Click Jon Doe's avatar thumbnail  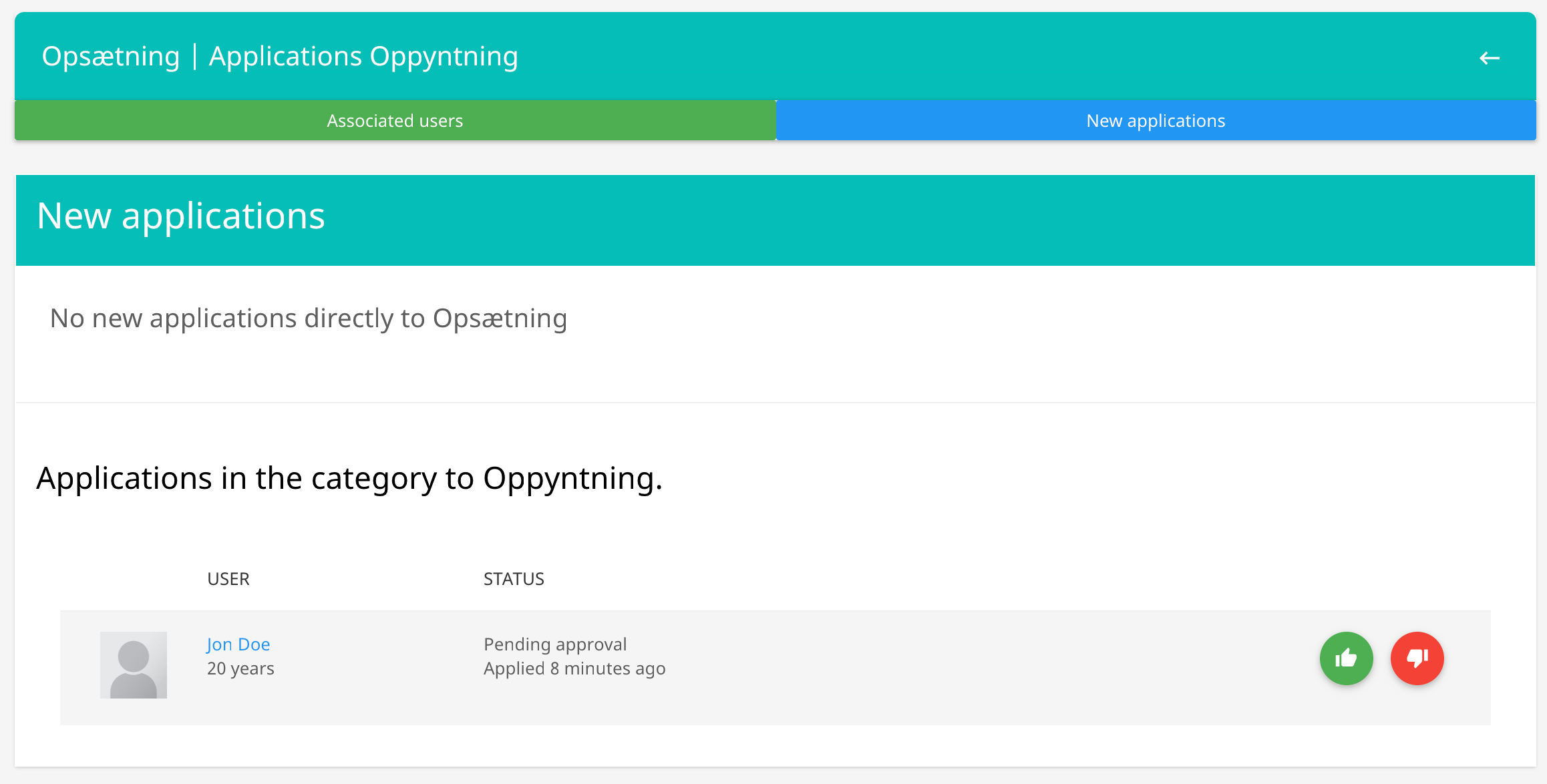134,665
